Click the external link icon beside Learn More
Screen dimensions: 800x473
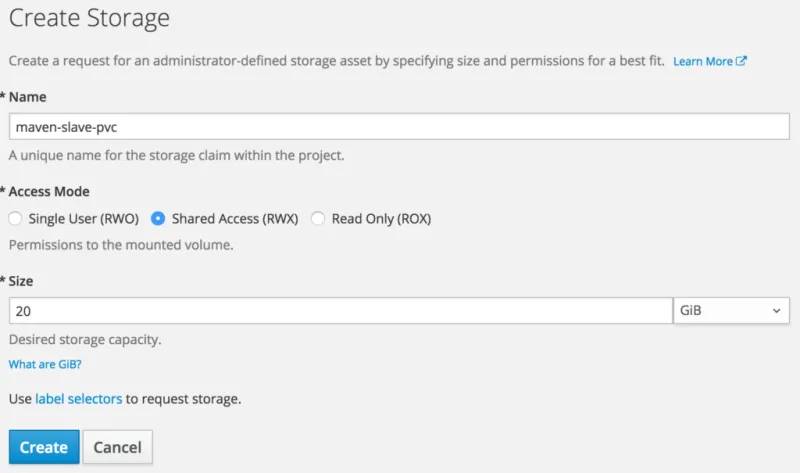(x=742, y=61)
